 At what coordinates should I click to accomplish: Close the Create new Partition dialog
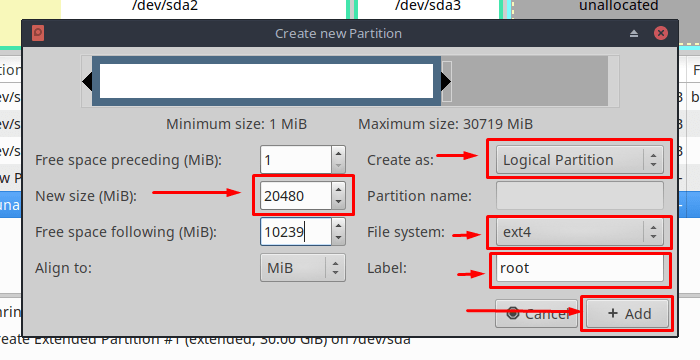tap(661, 33)
